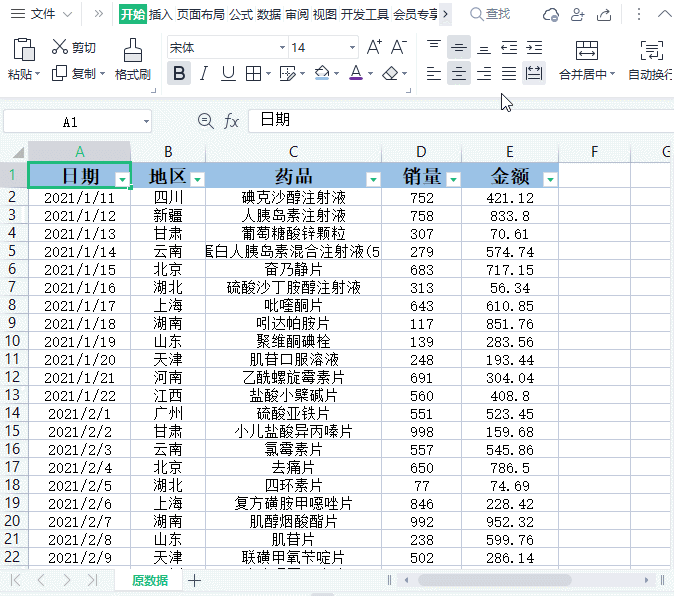
Task: Open the font name dropdown
Action: click(x=278, y=47)
